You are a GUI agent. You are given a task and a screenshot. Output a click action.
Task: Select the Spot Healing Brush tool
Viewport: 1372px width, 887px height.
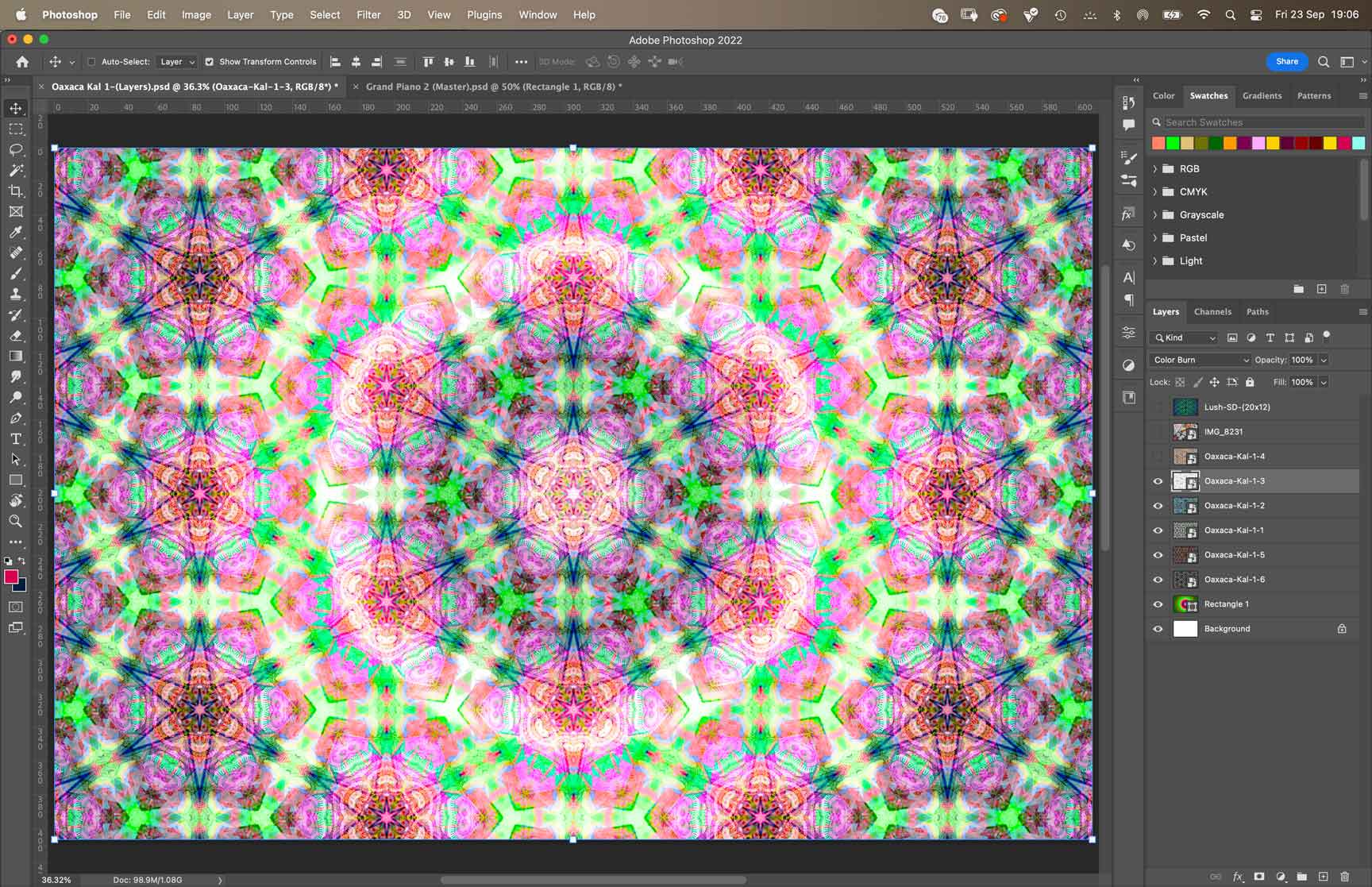click(x=16, y=253)
